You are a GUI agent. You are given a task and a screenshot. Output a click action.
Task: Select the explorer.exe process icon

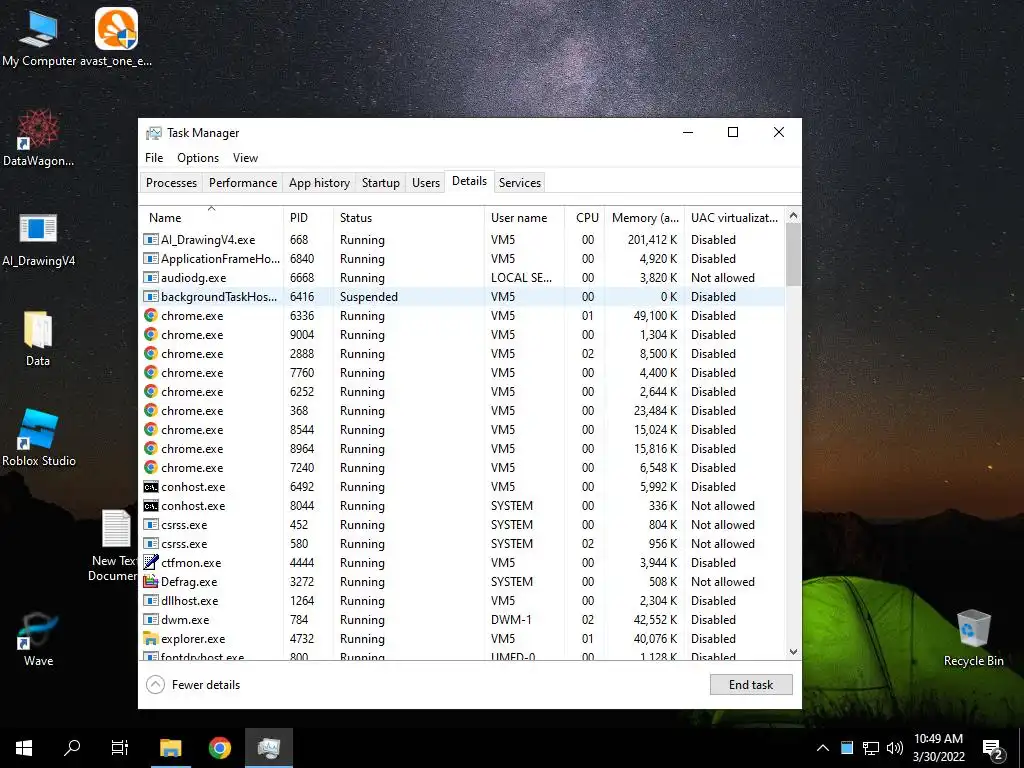pyautogui.click(x=150, y=638)
